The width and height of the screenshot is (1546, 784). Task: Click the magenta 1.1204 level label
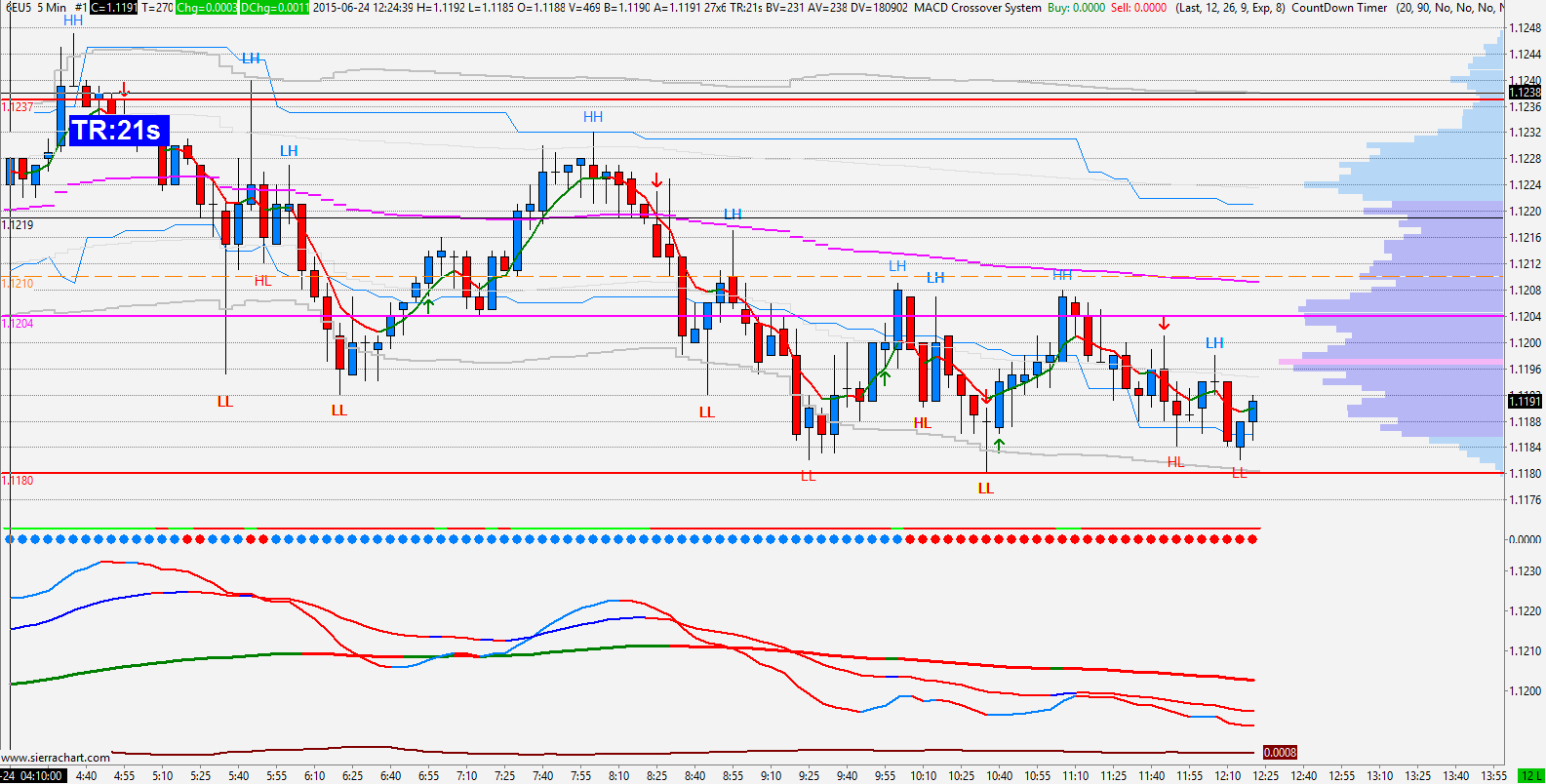(x=18, y=324)
